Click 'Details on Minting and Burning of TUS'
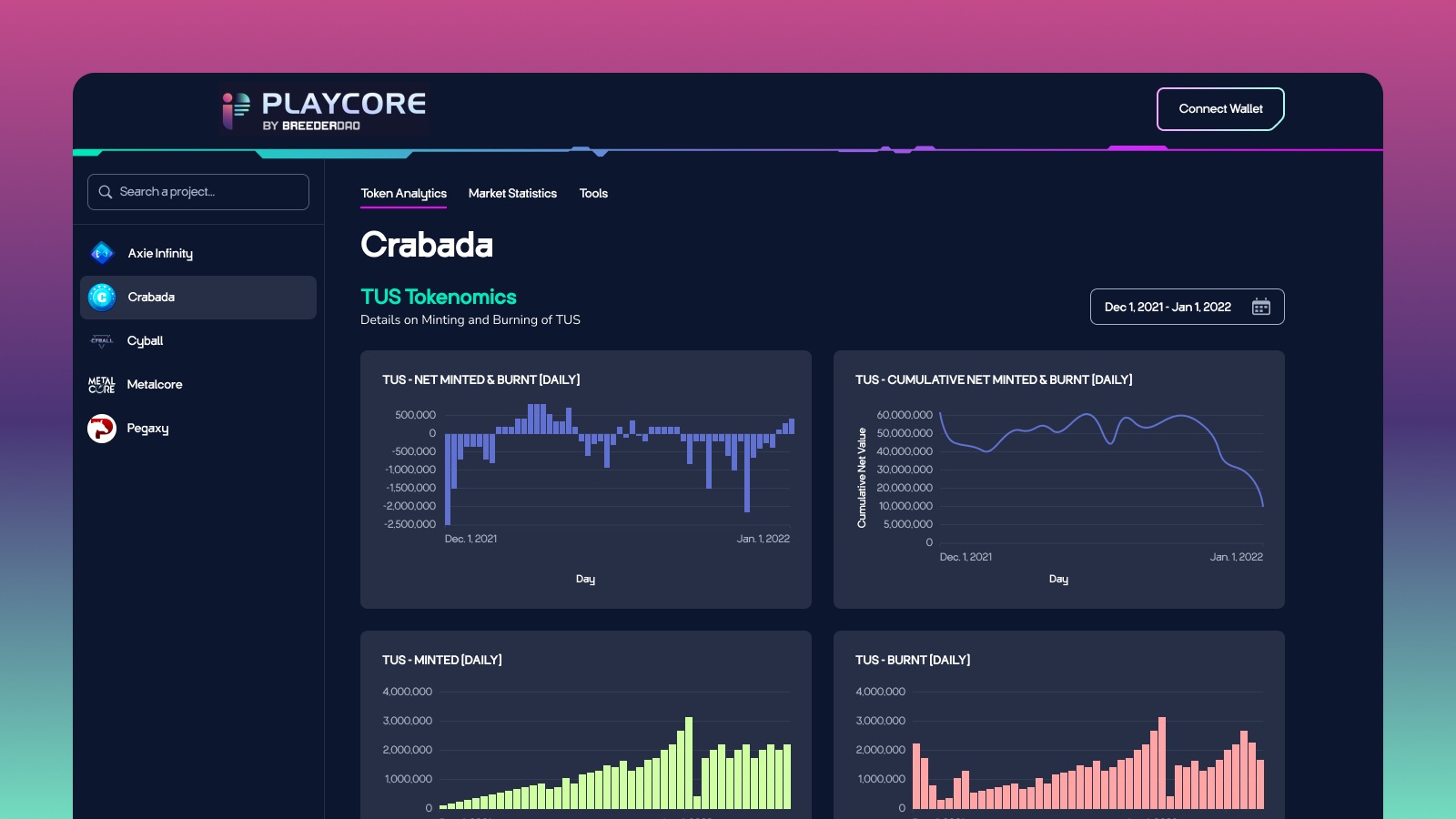The image size is (1456, 819). point(470,320)
